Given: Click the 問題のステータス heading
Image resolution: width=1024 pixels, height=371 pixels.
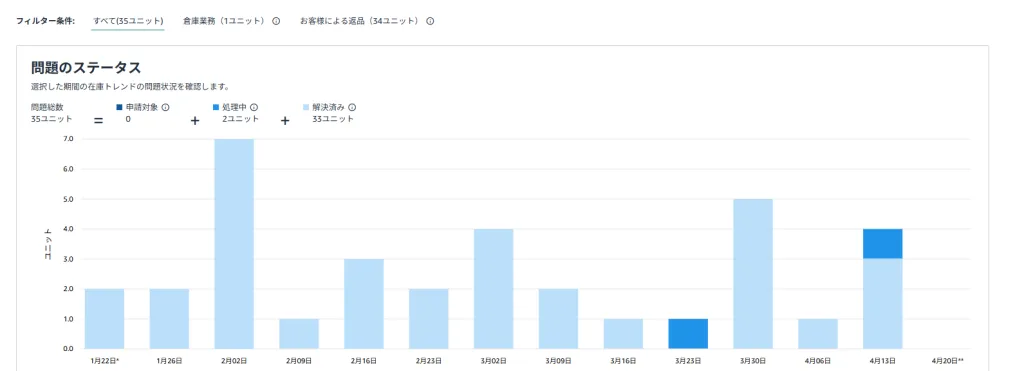Looking at the screenshot, I should pyautogui.click(x=86, y=68).
